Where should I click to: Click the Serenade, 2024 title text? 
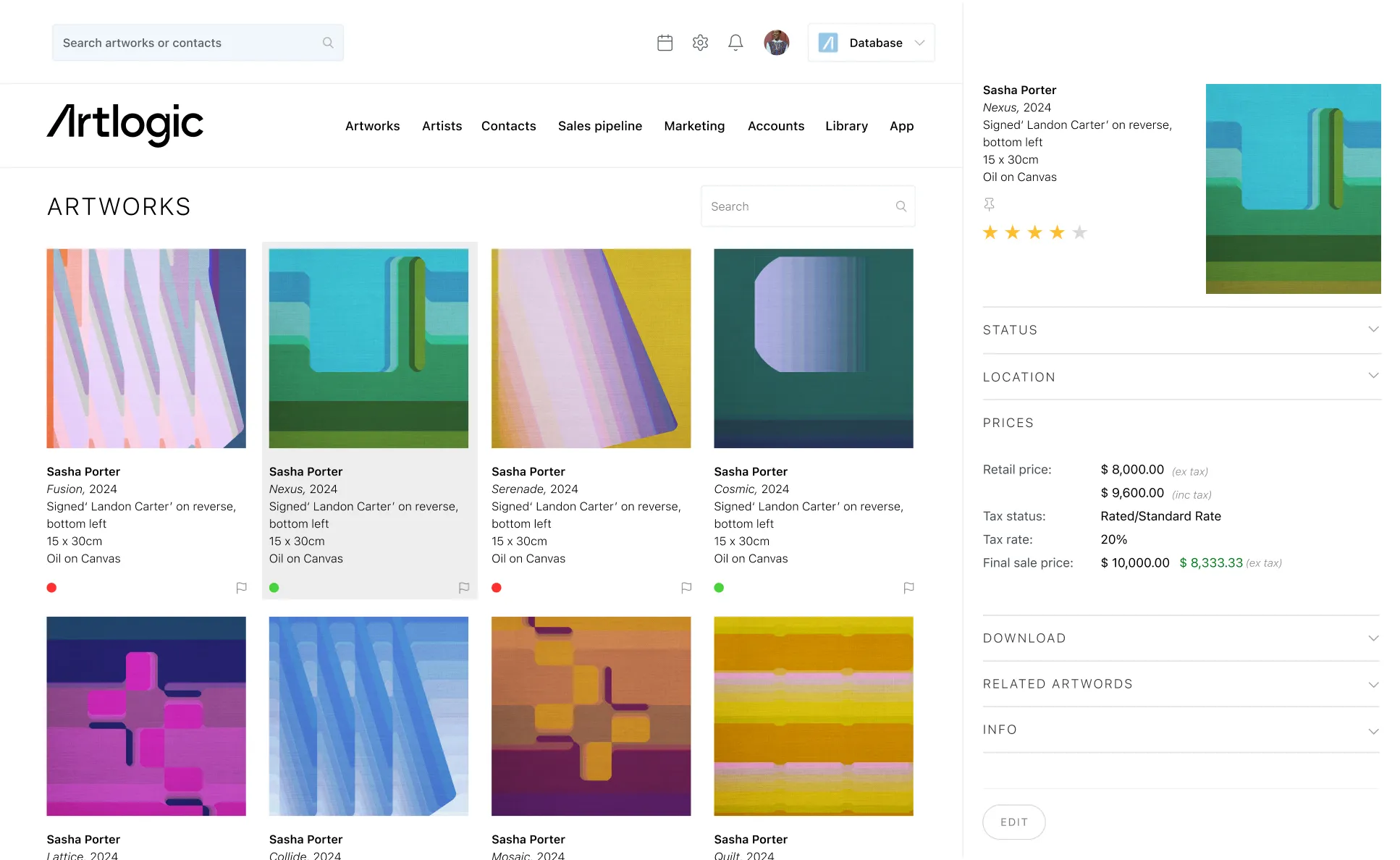(x=534, y=489)
